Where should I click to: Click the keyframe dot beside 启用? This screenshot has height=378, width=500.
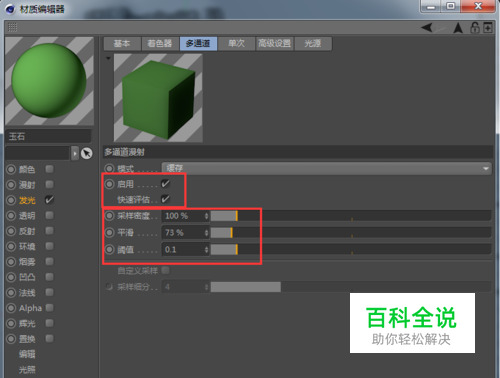point(109,184)
